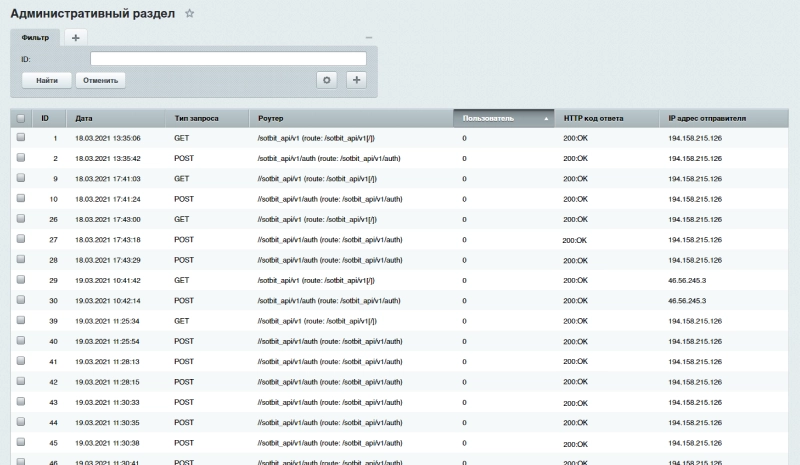Screen dimensions: 800x465
Task: Sort table by ID column header
Action: click(x=45, y=118)
